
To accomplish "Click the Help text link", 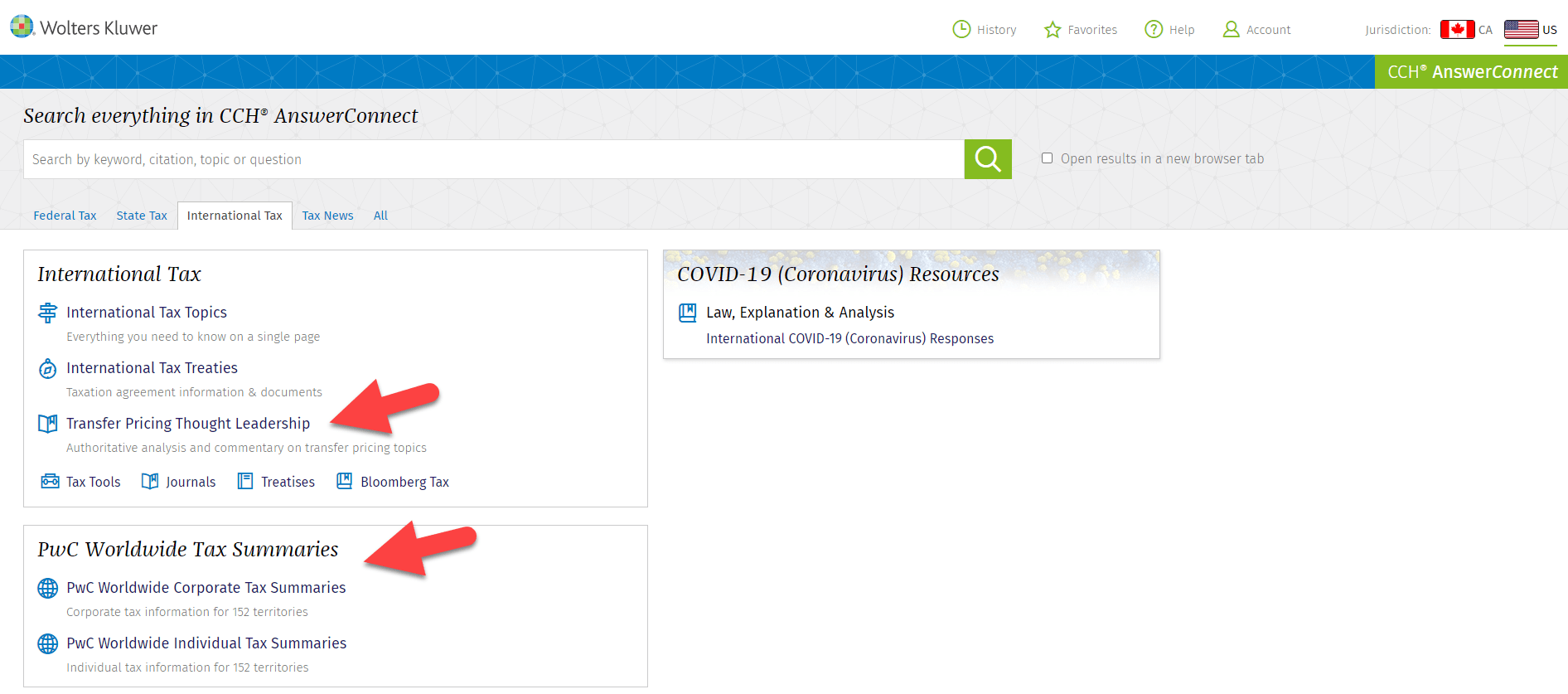I will [1182, 30].
